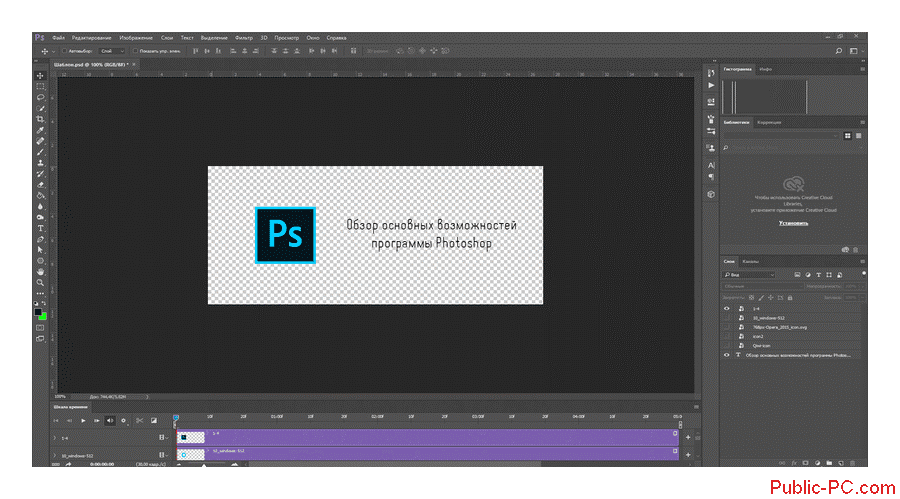Open the Файл menu
This screenshot has width=900, height=499.
tap(59, 38)
